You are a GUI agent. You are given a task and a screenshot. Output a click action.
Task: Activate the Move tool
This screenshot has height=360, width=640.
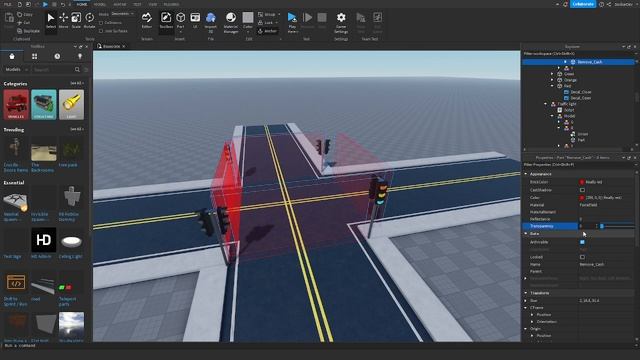[63, 20]
